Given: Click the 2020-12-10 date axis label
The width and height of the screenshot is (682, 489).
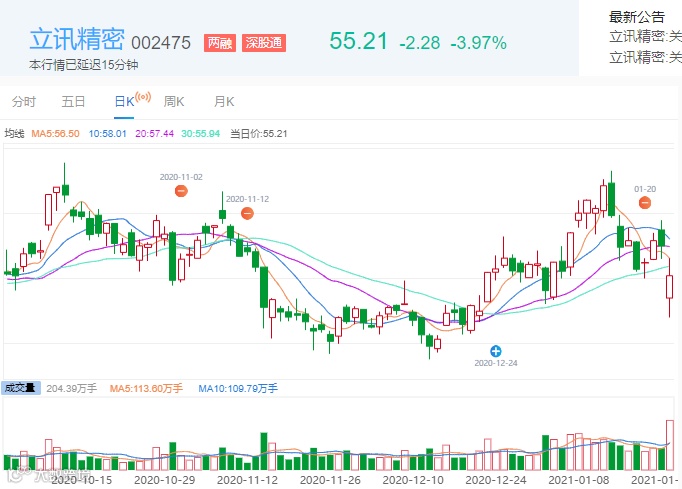Looking at the screenshot, I should tap(413, 480).
